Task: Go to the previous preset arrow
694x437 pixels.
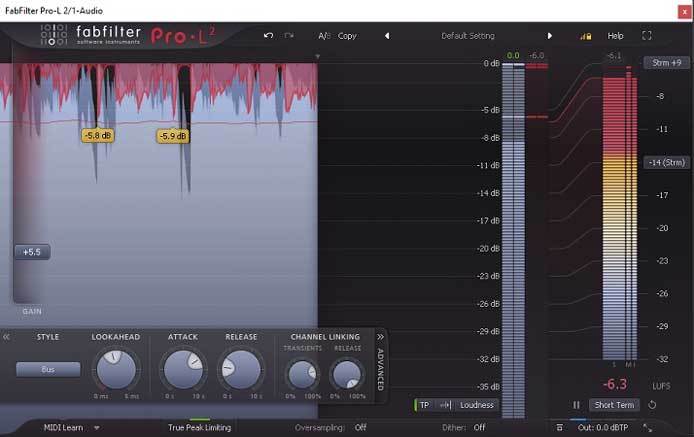Action: click(387, 36)
